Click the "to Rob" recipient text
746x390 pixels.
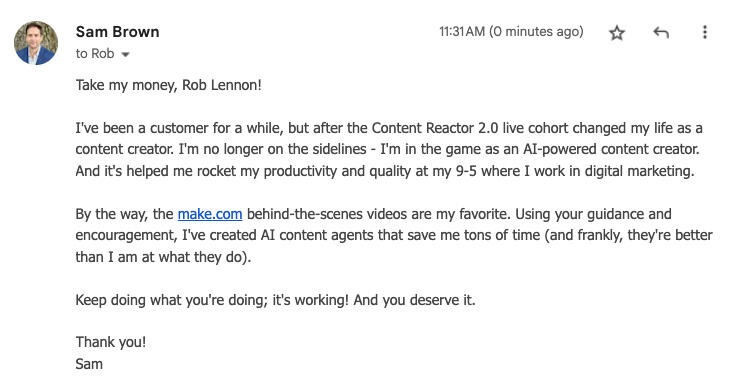(x=95, y=53)
